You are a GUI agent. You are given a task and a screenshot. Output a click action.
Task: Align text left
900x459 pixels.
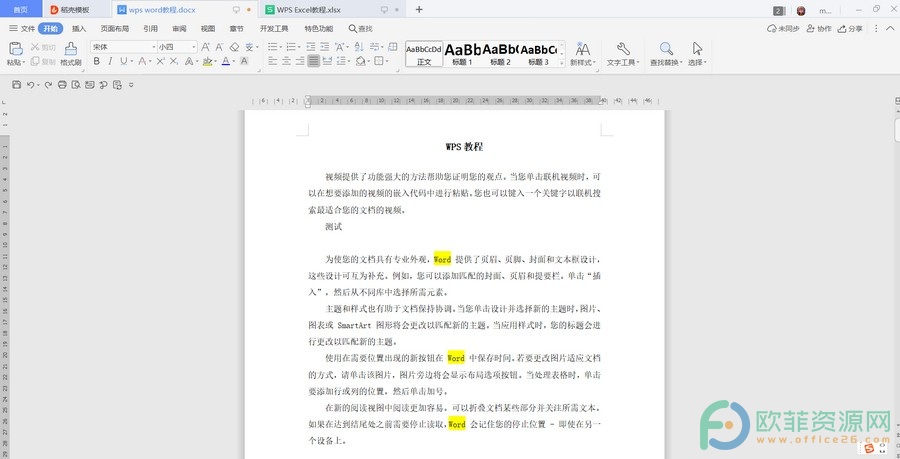tap(273, 61)
